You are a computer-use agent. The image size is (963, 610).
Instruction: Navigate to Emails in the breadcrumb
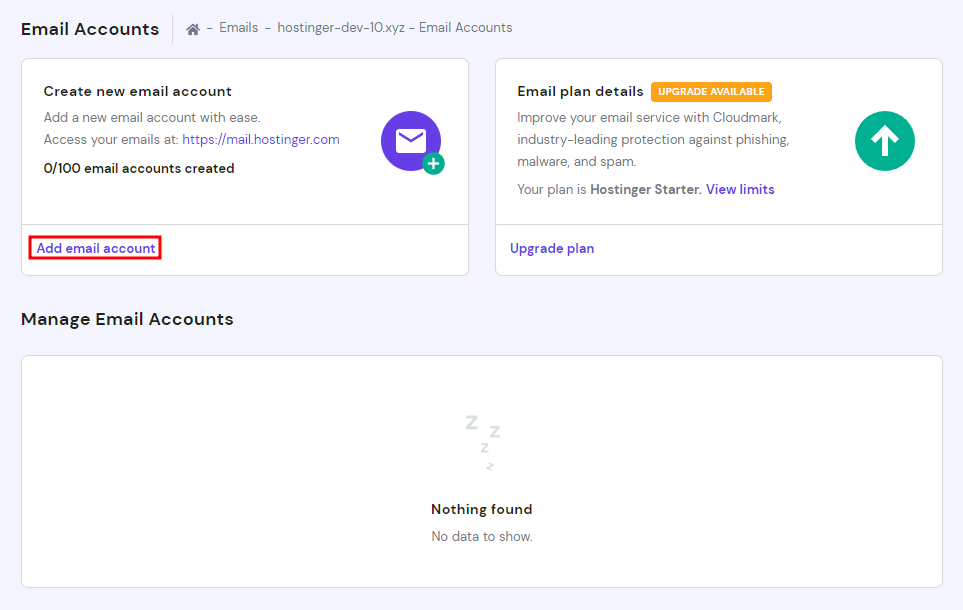[238, 28]
